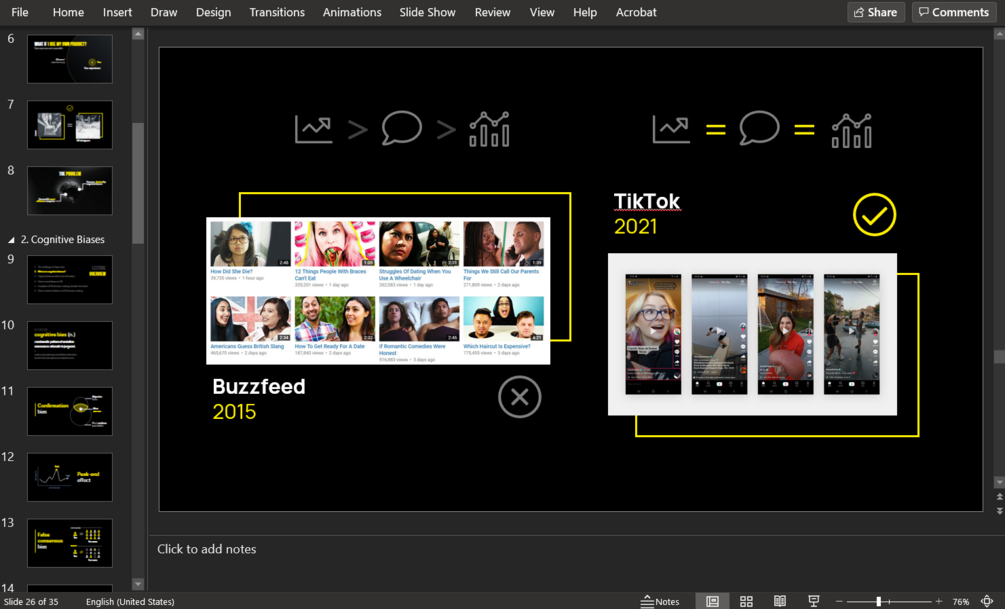Select the Buzzfeed title text
Screen dimensions: 1005x609
pos(259,387)
